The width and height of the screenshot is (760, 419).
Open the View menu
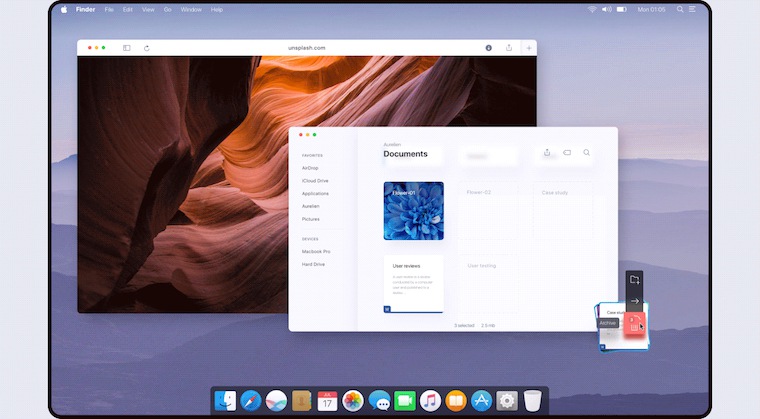pyautogui.click(x=148, y=9)
